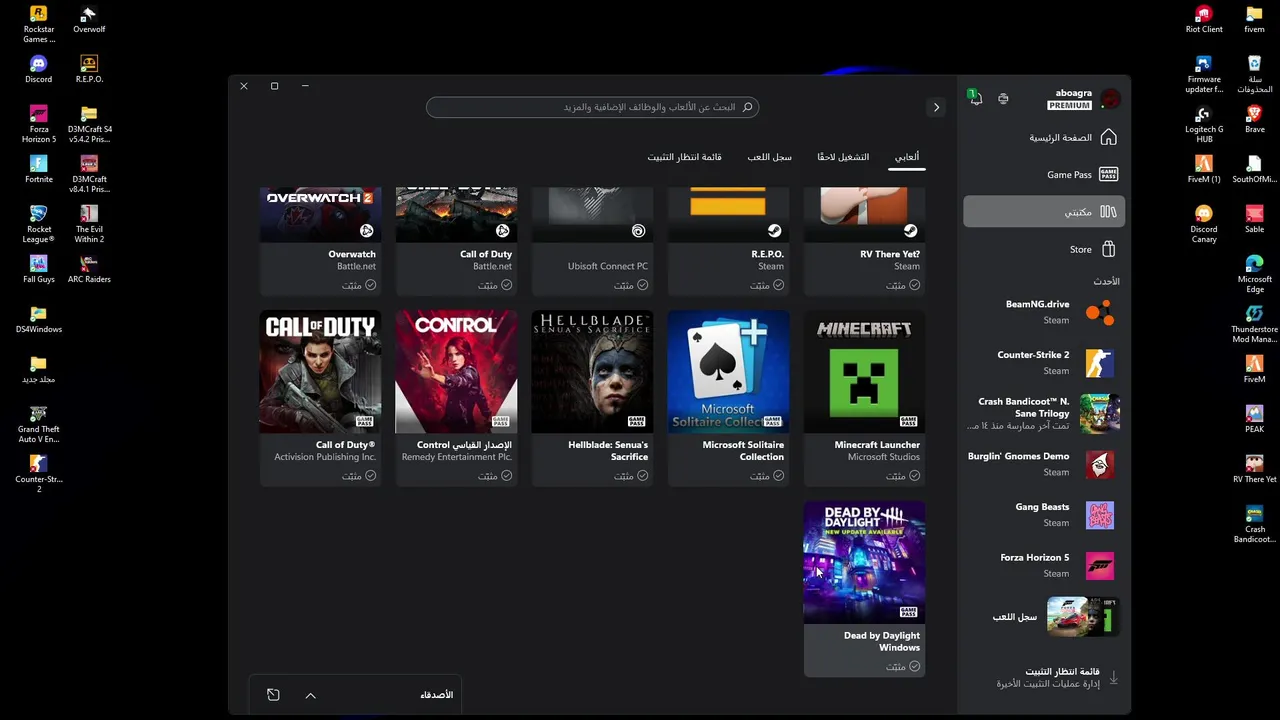This screenshot has width=1280, height=720.
Task: Open the Control game cover
Action: click(x=456, y=371)
